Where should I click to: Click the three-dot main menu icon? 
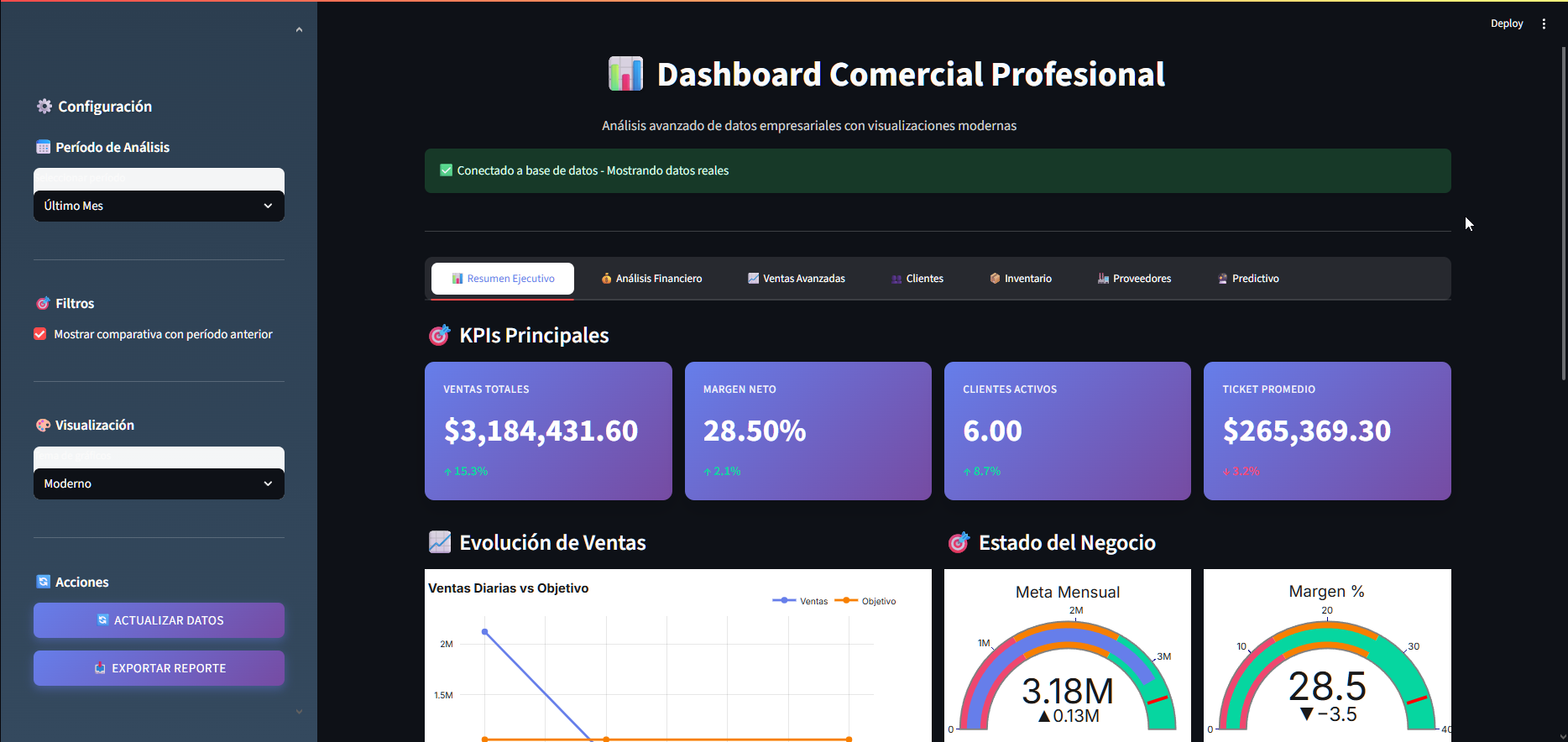coord(1544,24)
